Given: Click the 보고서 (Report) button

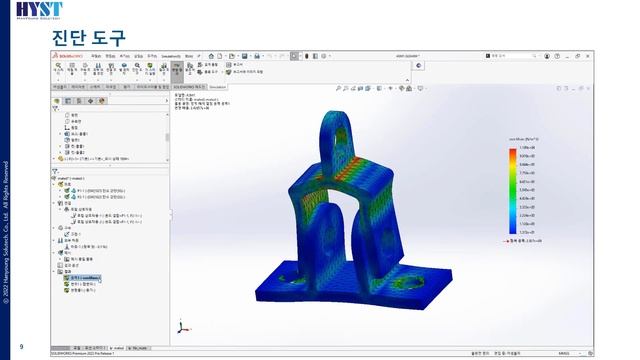Looking at the screenshot, I should (x=234, y=64).
